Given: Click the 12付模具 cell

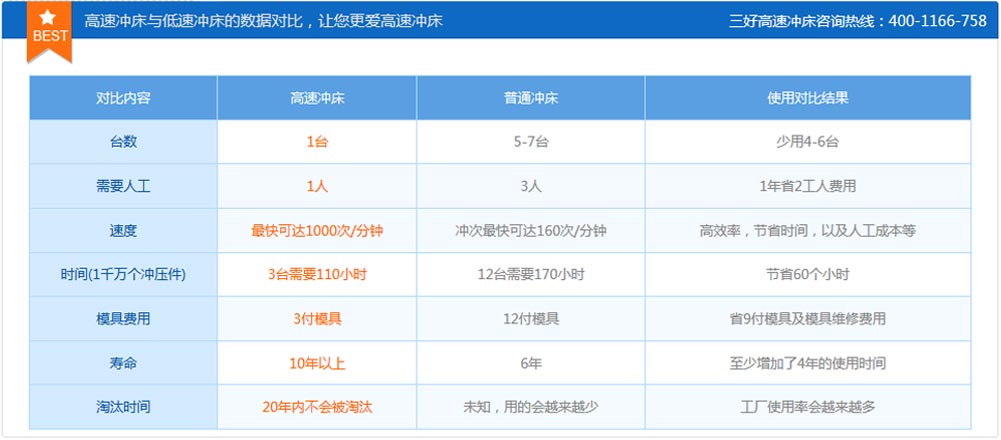Looking at the screenshot, I should 531,319.
